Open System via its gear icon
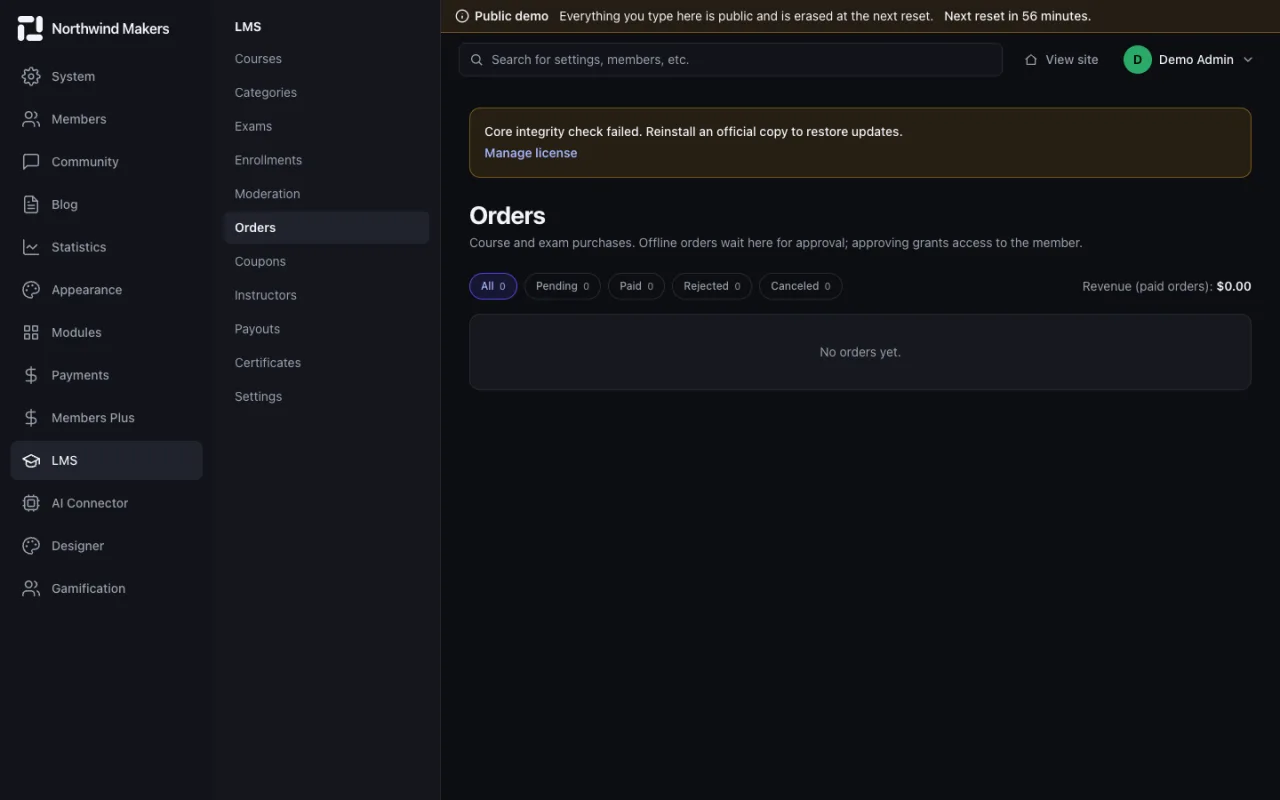The width and height of the screenshot is (1280, 800). pos(31,76)
